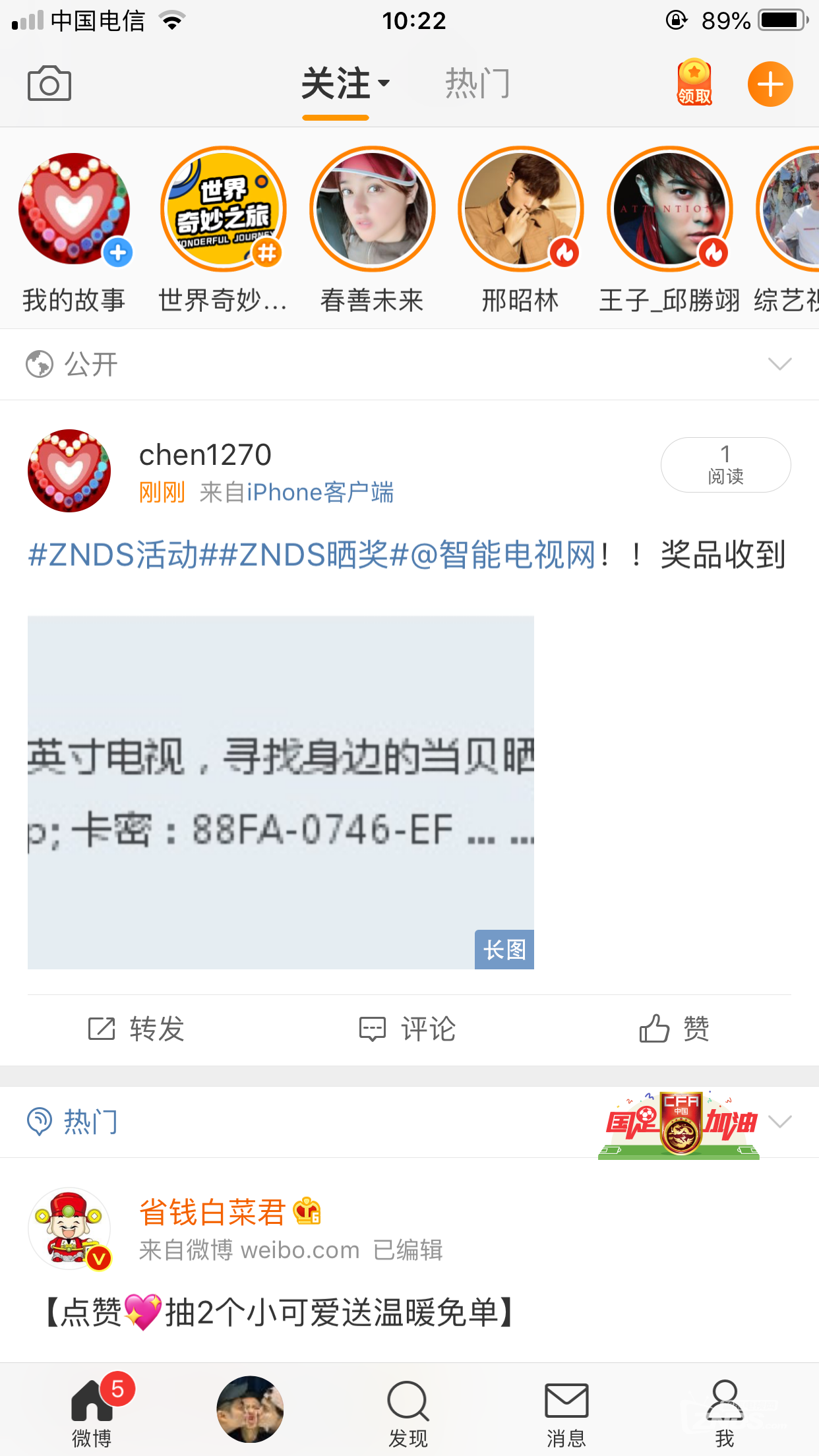Open the 发现 search tab icon
Viewport: 819px width, 1456px height.
point(408,1401)
